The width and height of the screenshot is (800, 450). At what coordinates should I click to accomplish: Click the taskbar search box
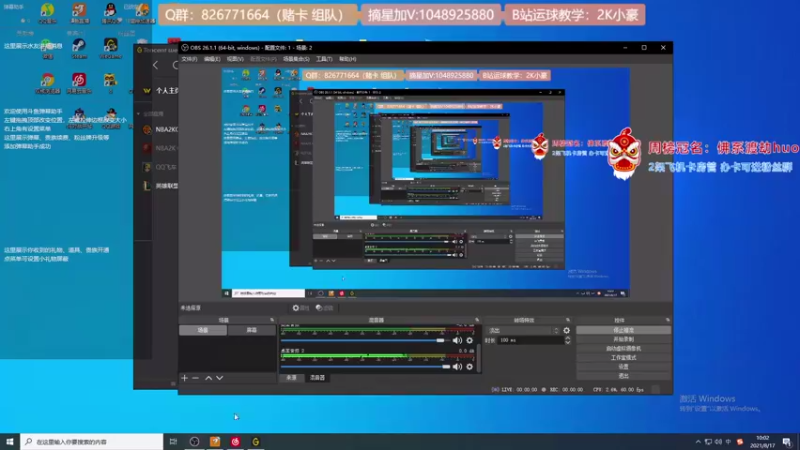click(x=92, y=441)
